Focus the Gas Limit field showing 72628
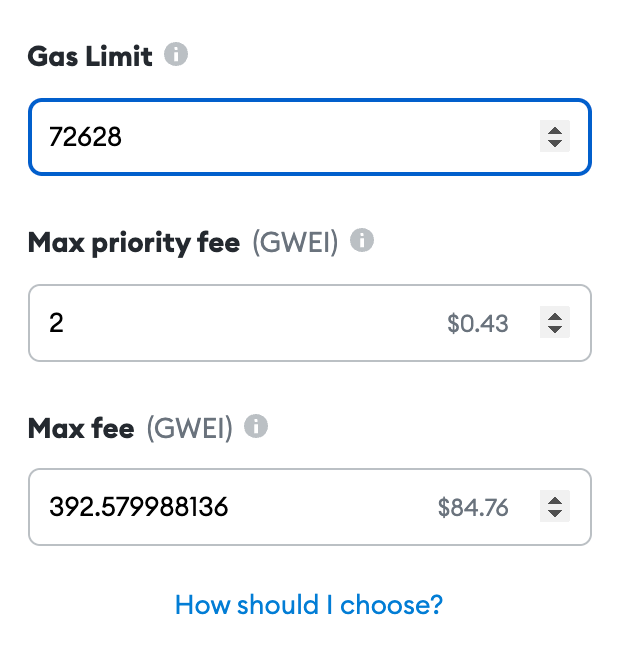Screen dimensions: 620x648 310,137
